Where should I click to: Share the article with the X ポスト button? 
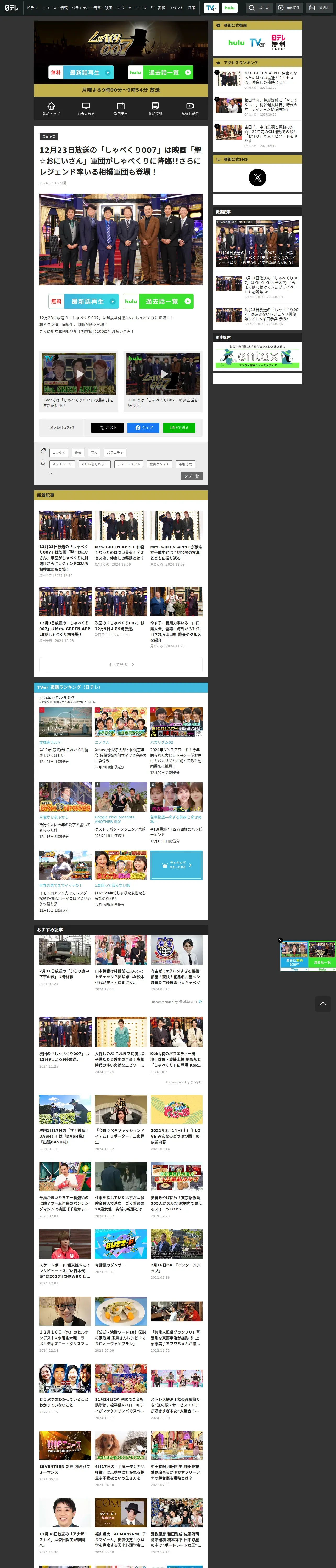point(107,427)
